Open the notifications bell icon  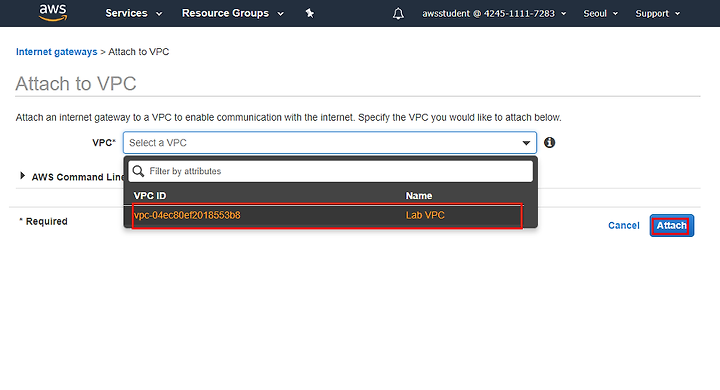pos(398,14)
